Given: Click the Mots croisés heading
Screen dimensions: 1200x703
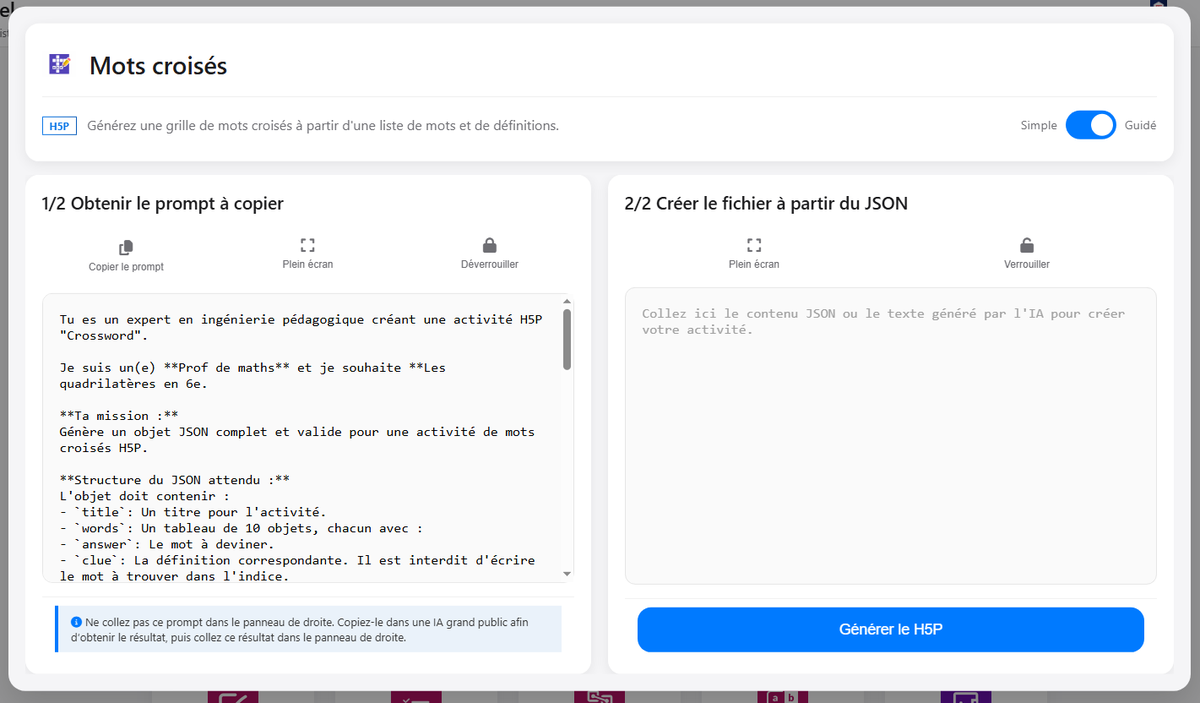Looking at the screenshot, I should point(158,66).
